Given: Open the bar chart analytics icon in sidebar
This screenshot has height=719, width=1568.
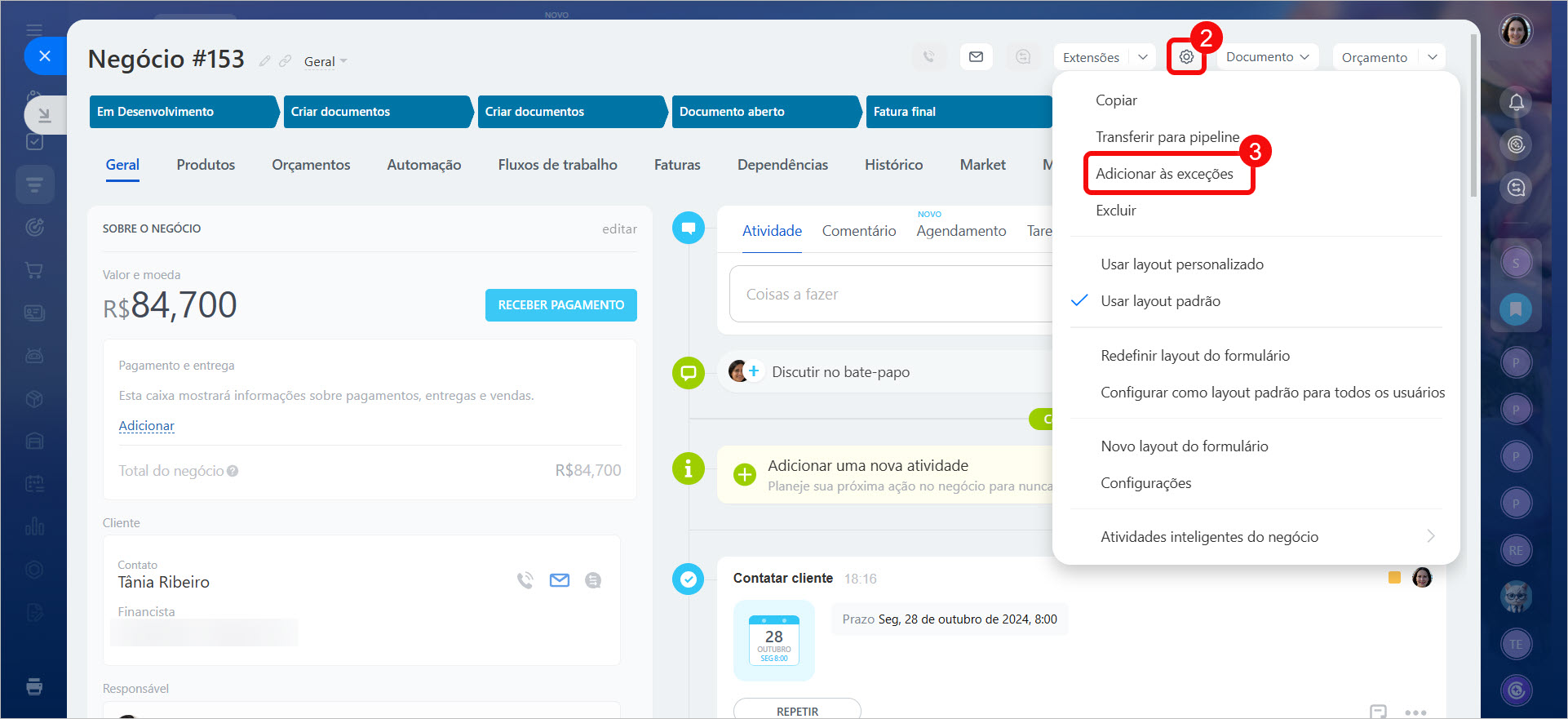Looking at the screenshot, I should pyautogui.click(x=34, y=526).
